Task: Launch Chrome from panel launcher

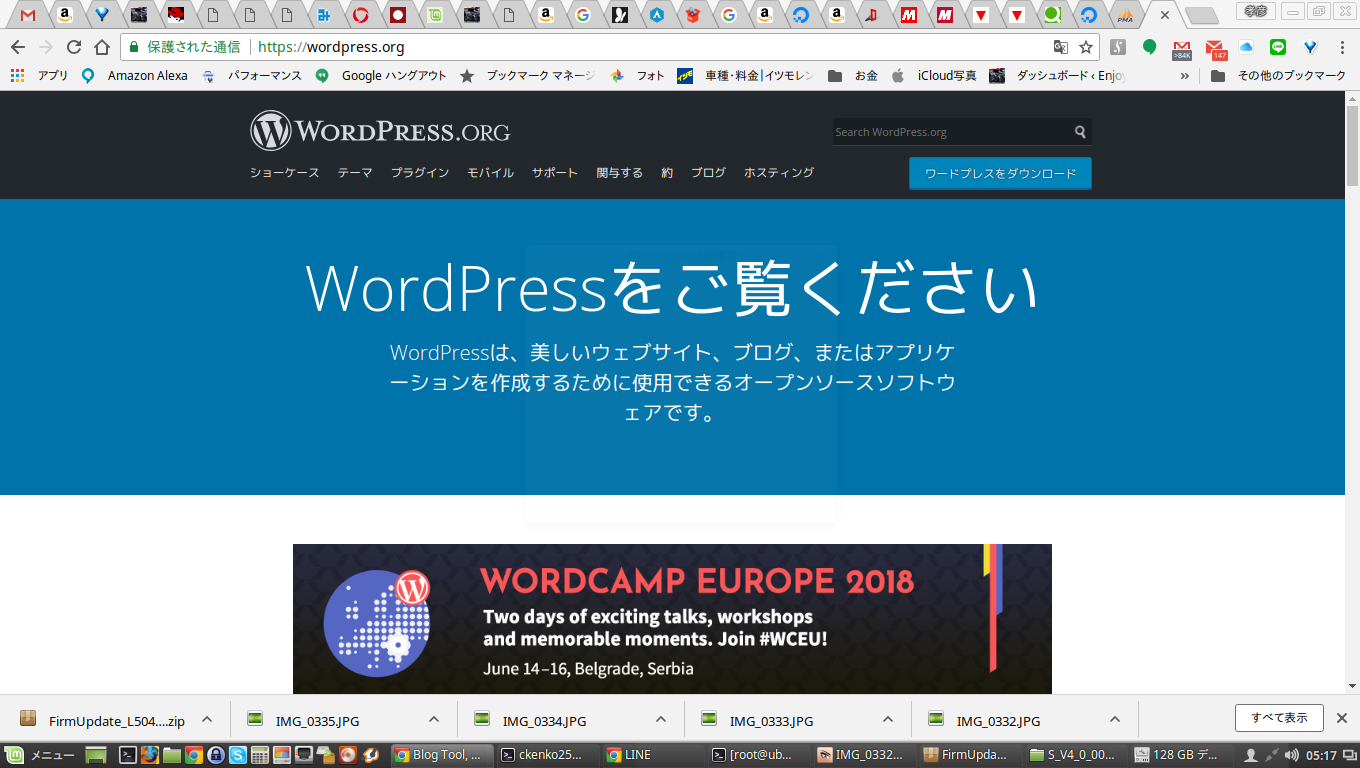Action: 194,755
